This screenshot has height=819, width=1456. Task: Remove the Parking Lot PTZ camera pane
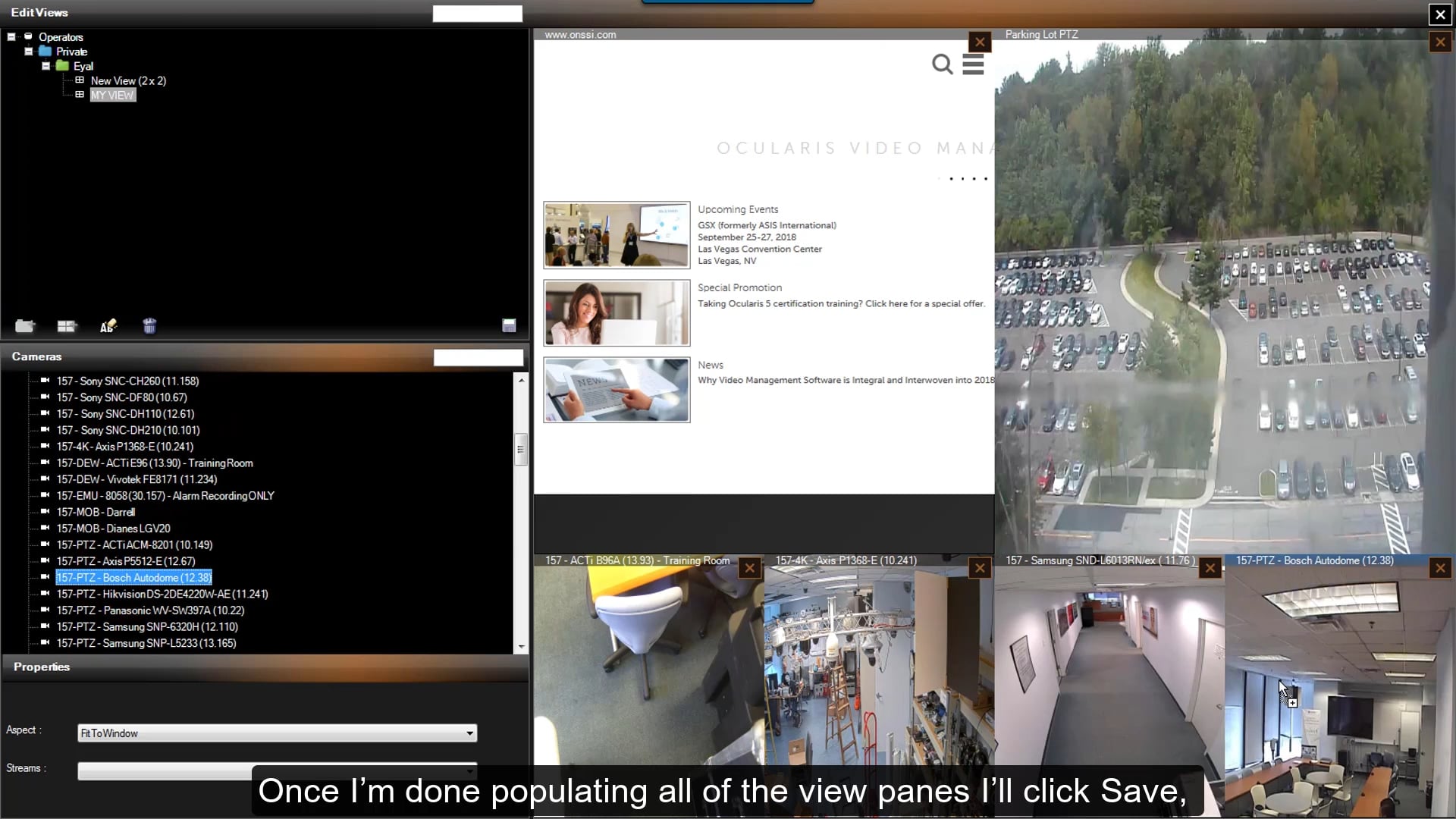(x=1439, y=42)
